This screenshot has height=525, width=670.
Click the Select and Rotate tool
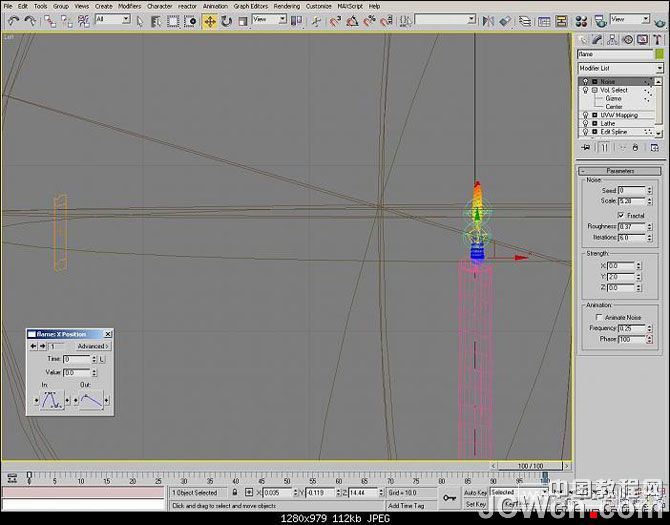coord(226,20)
